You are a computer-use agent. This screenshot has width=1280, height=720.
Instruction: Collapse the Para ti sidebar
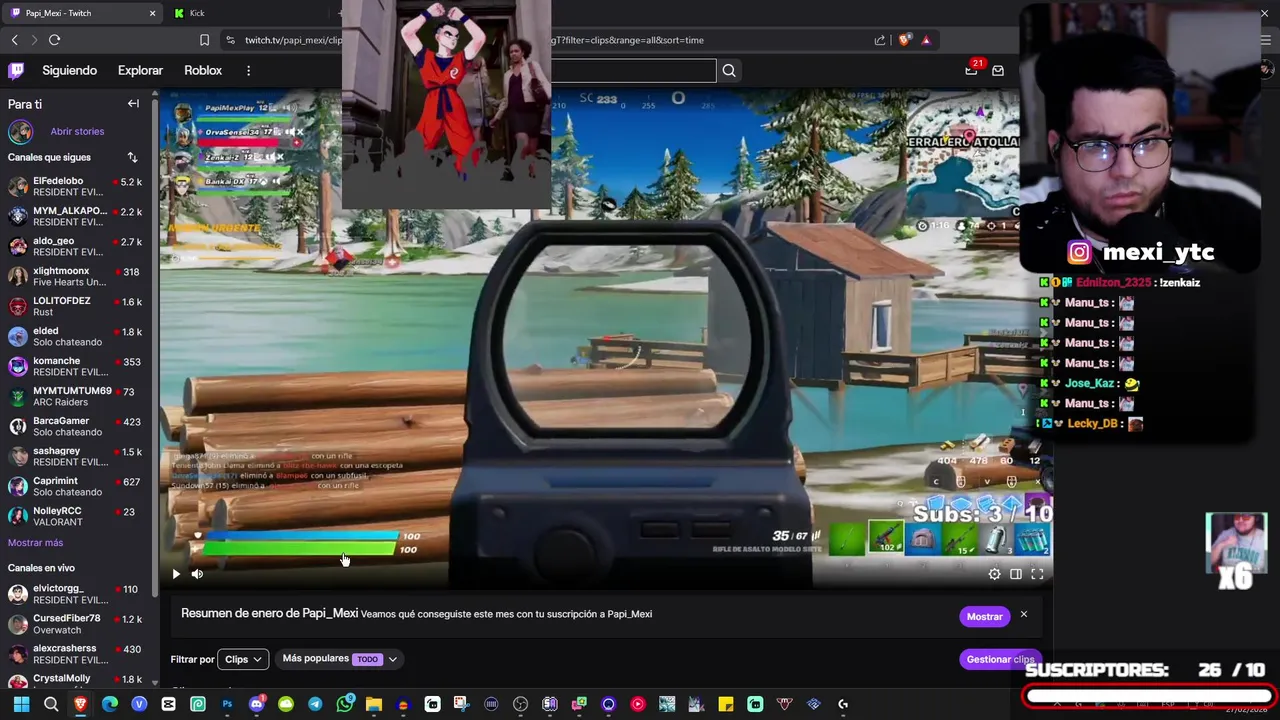[133, 104]
